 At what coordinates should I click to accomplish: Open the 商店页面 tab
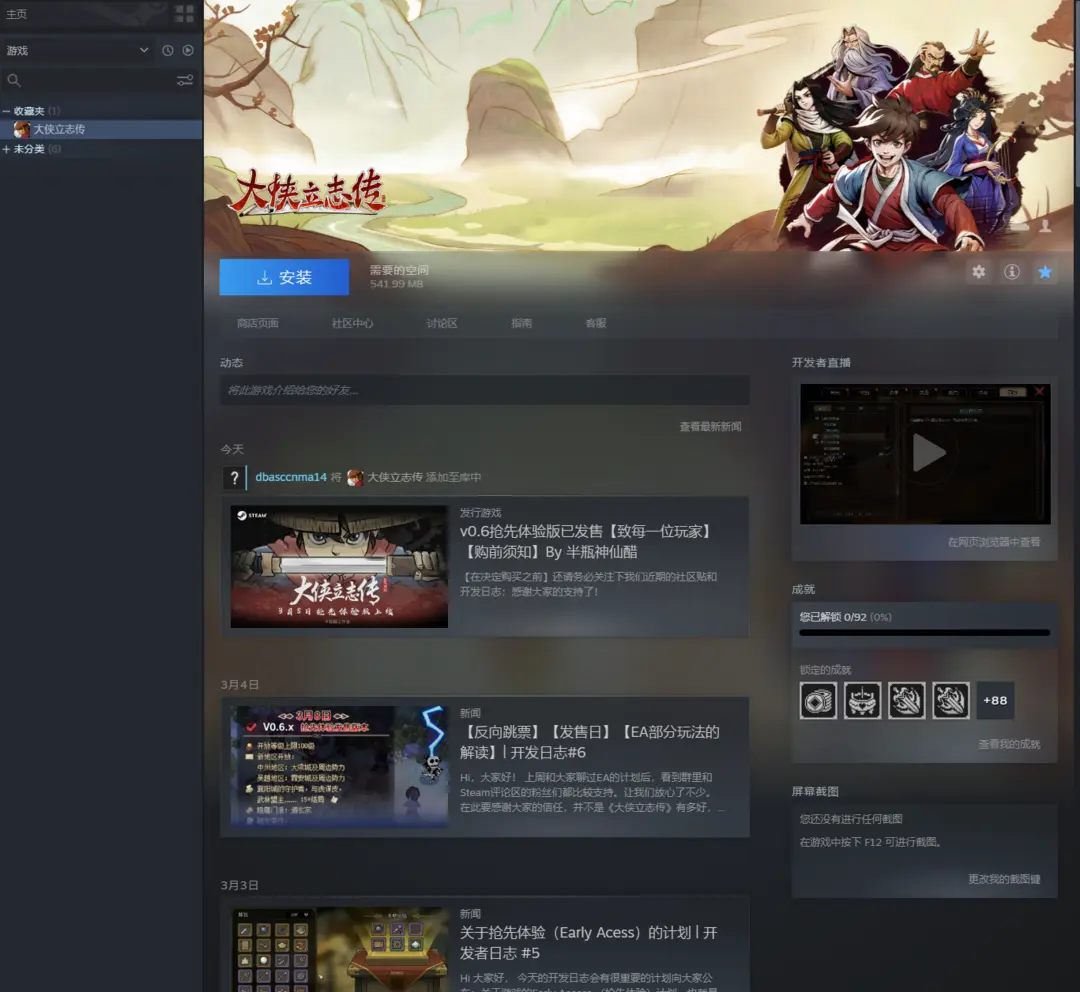click(258, 323)
